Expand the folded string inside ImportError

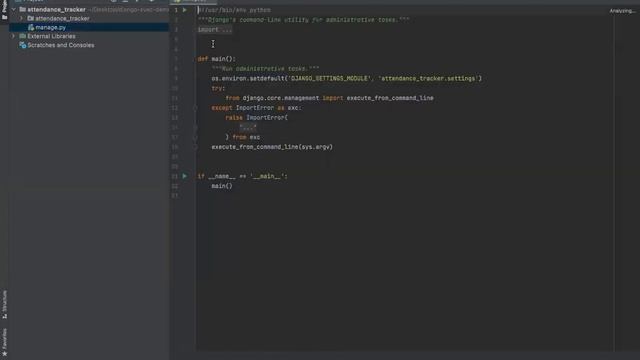248,127
